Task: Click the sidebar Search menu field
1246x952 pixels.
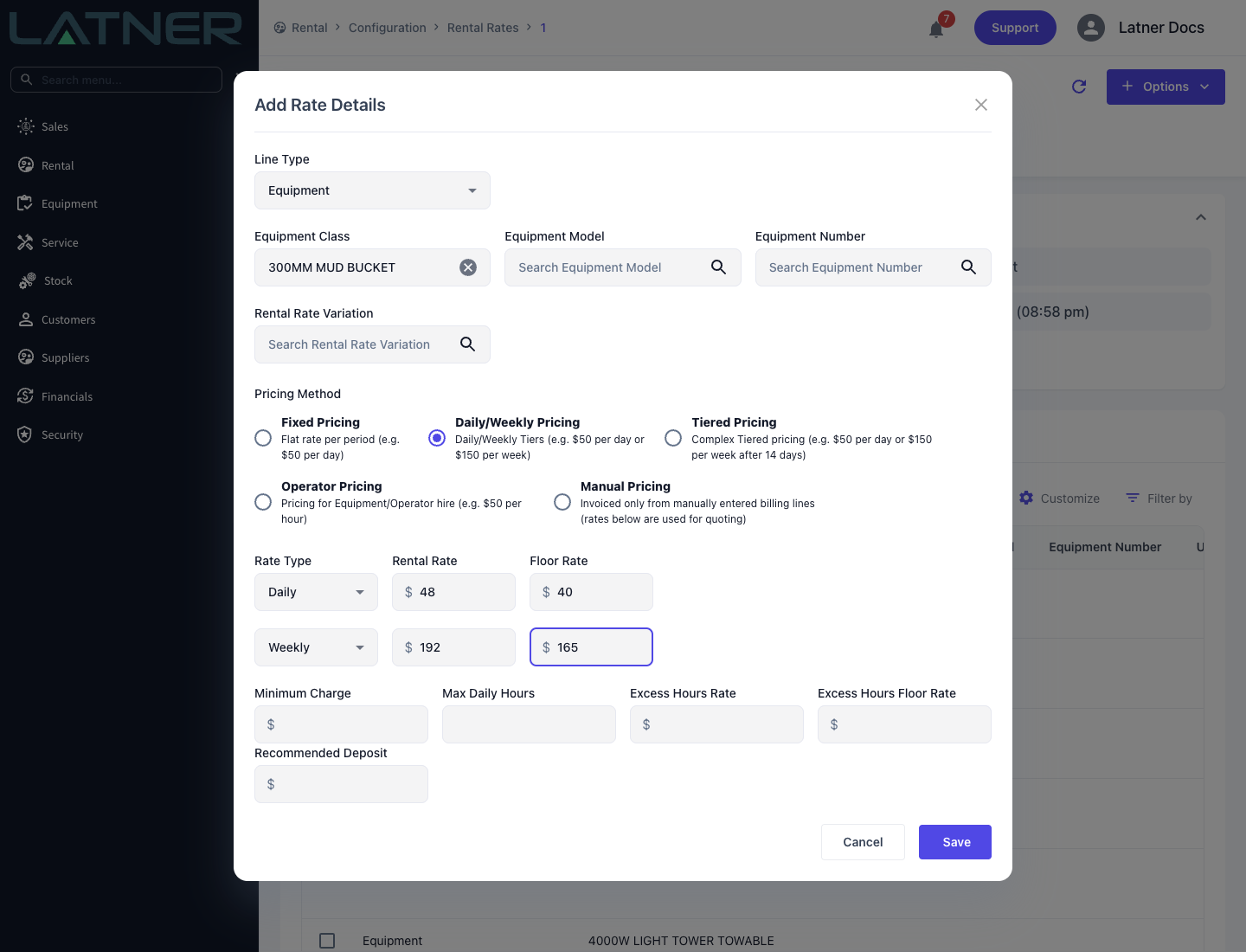Action: [x=116, y=80]
